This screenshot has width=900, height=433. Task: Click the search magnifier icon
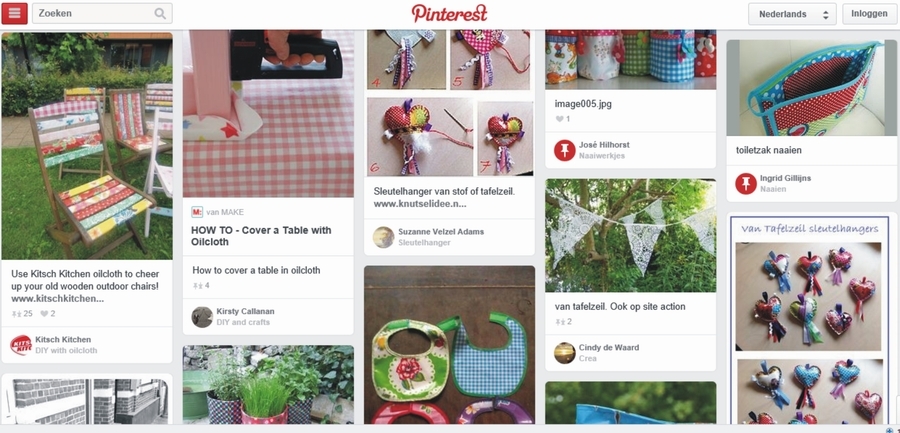pos(160,14)
